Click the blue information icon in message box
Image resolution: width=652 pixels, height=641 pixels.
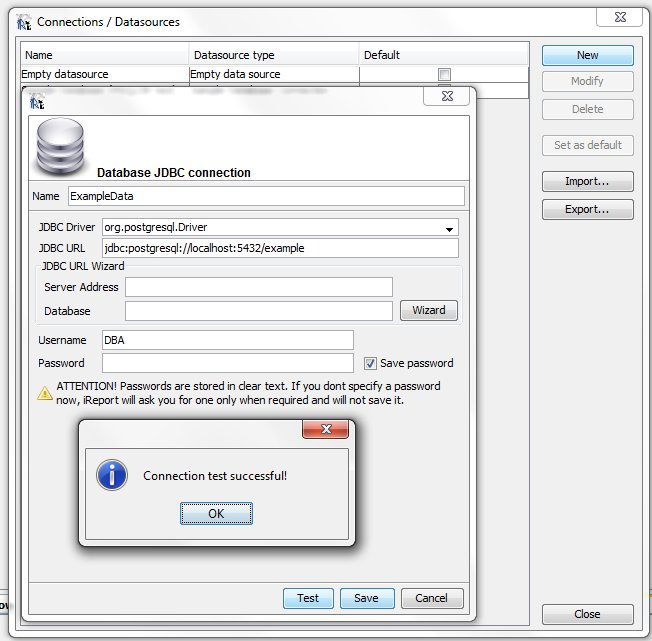[111, 475]
